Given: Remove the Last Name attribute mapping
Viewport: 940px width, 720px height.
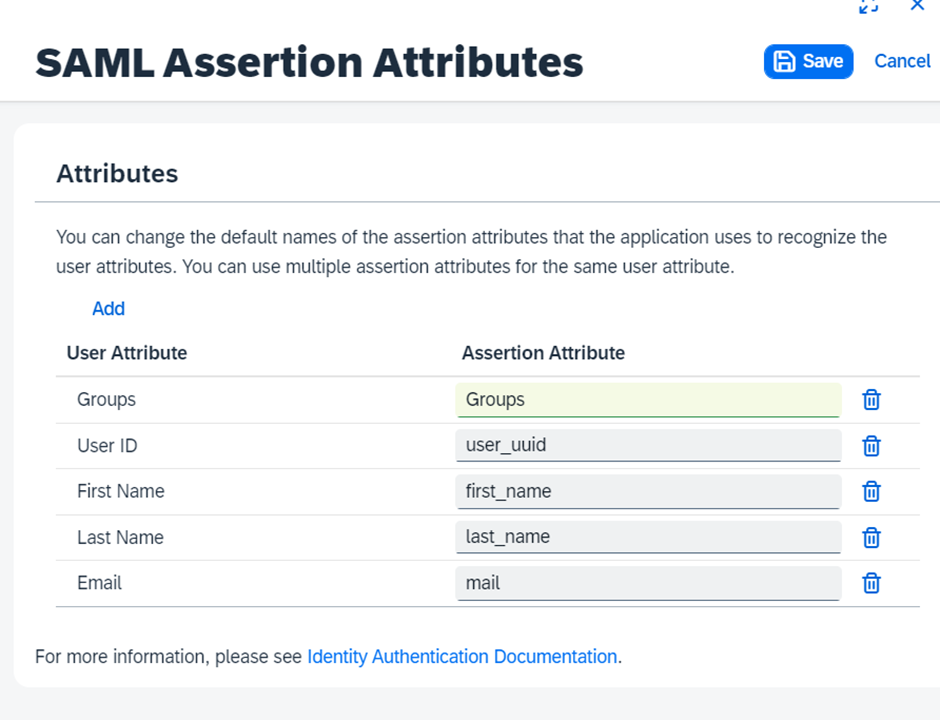Looking at the screenshot, I should [871, 537].
